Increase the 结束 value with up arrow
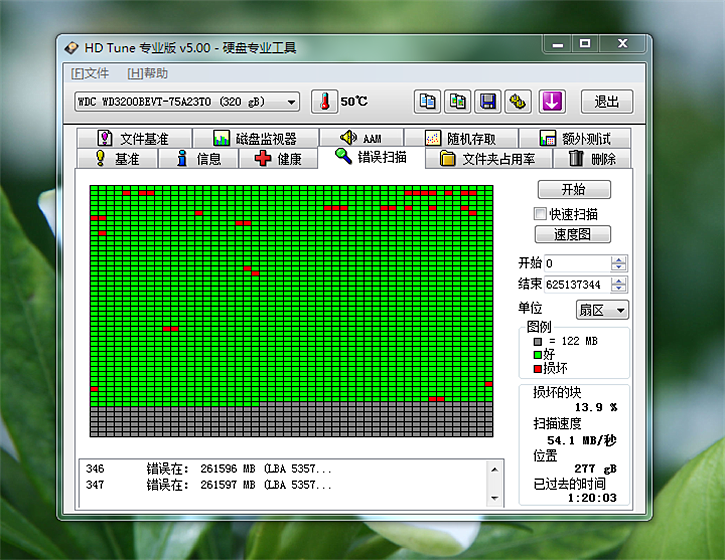 (x=618, y=280)
